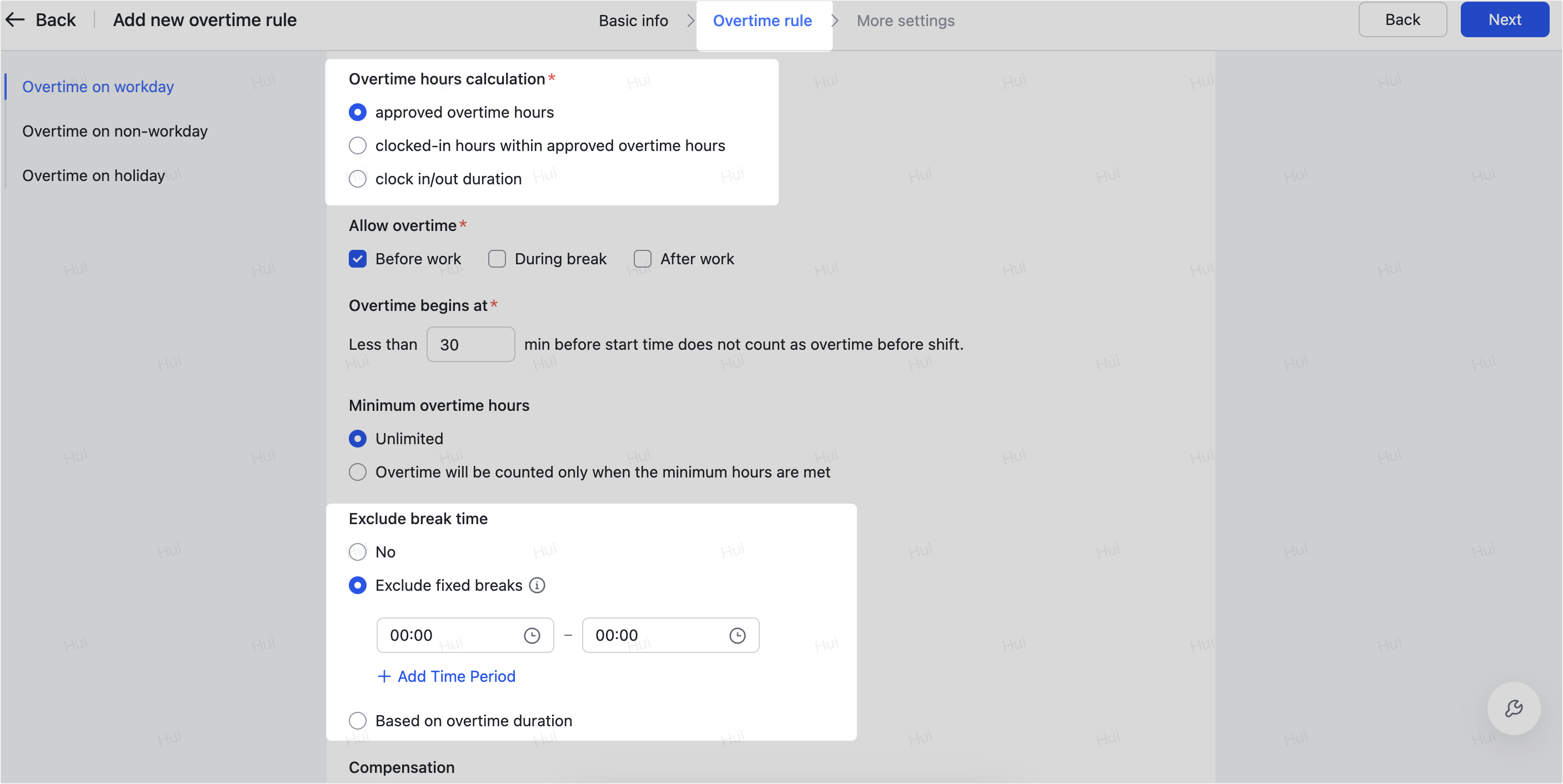Screen dimensions: 1563x784
Task: Click the back arrow icon at top left
Action: pos(16,19)
